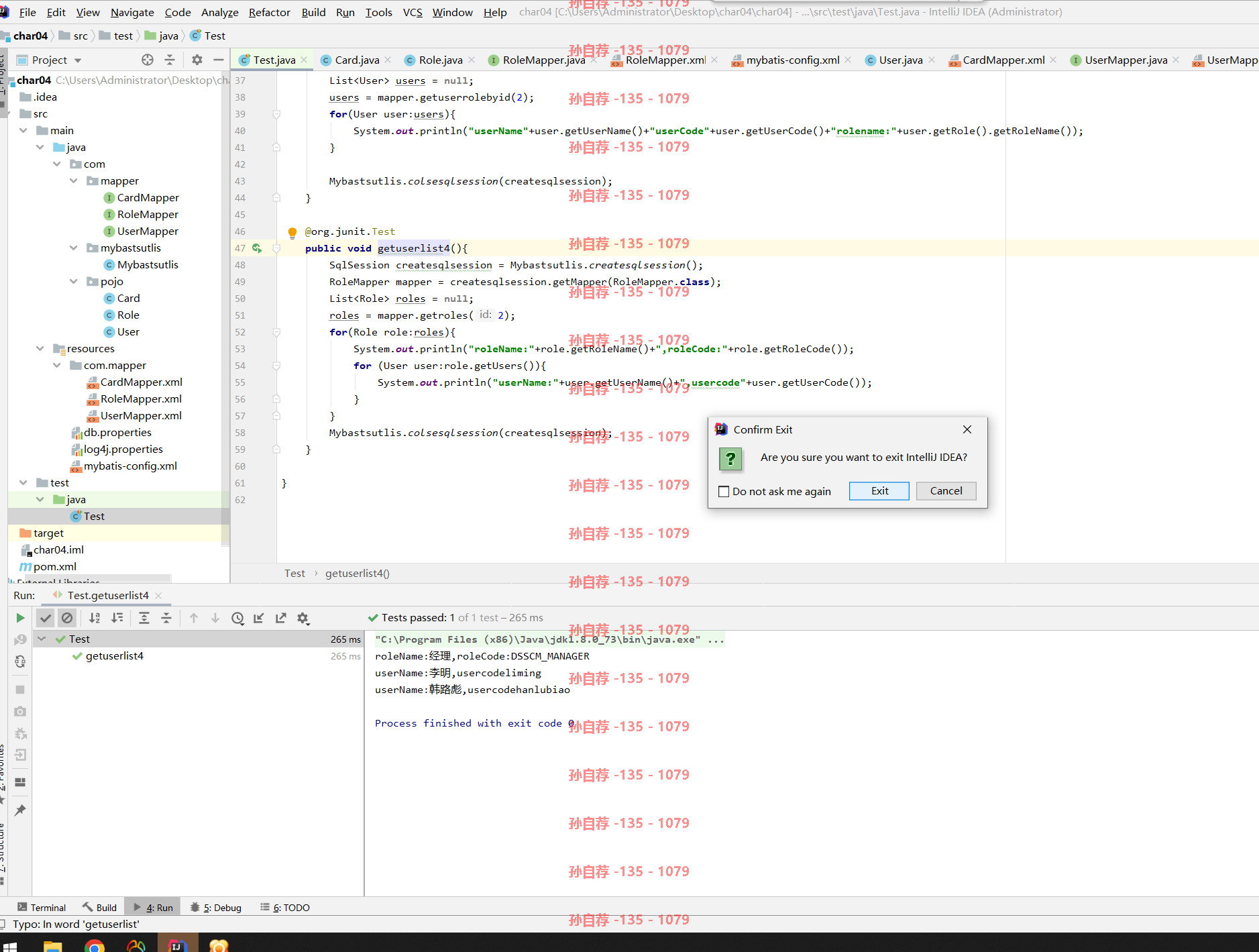Open the 5: Debug tool window
Image resolution: width=1259 pixels, height=952 pixels.
click(x=216, y=907)
